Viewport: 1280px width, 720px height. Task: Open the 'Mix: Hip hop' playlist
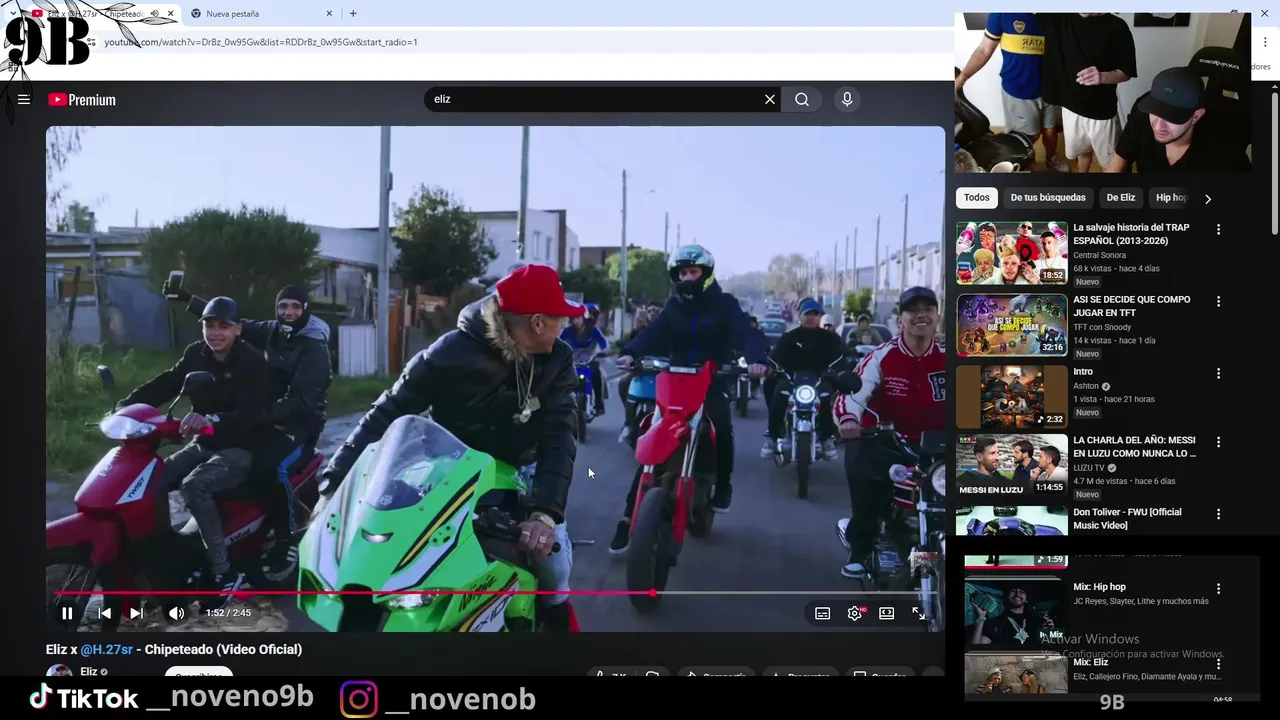click(x=1099, y=587)
